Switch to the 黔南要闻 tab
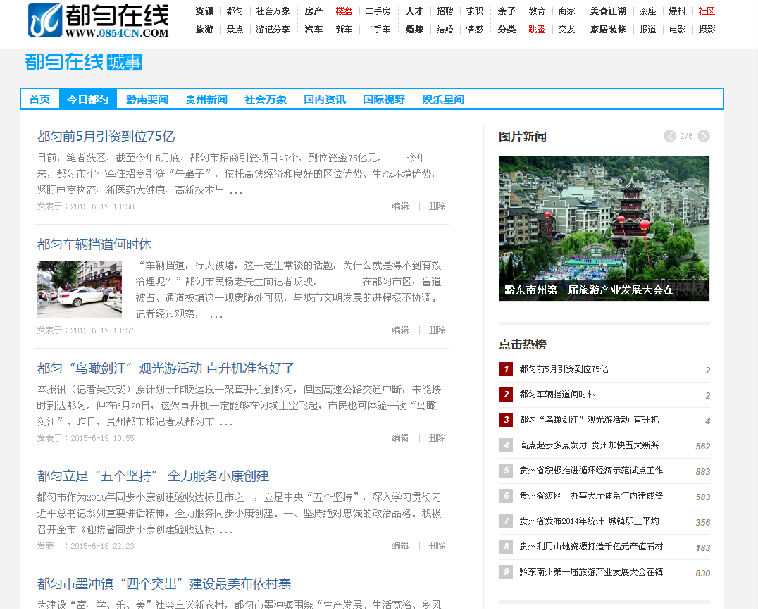 [147, 100]
